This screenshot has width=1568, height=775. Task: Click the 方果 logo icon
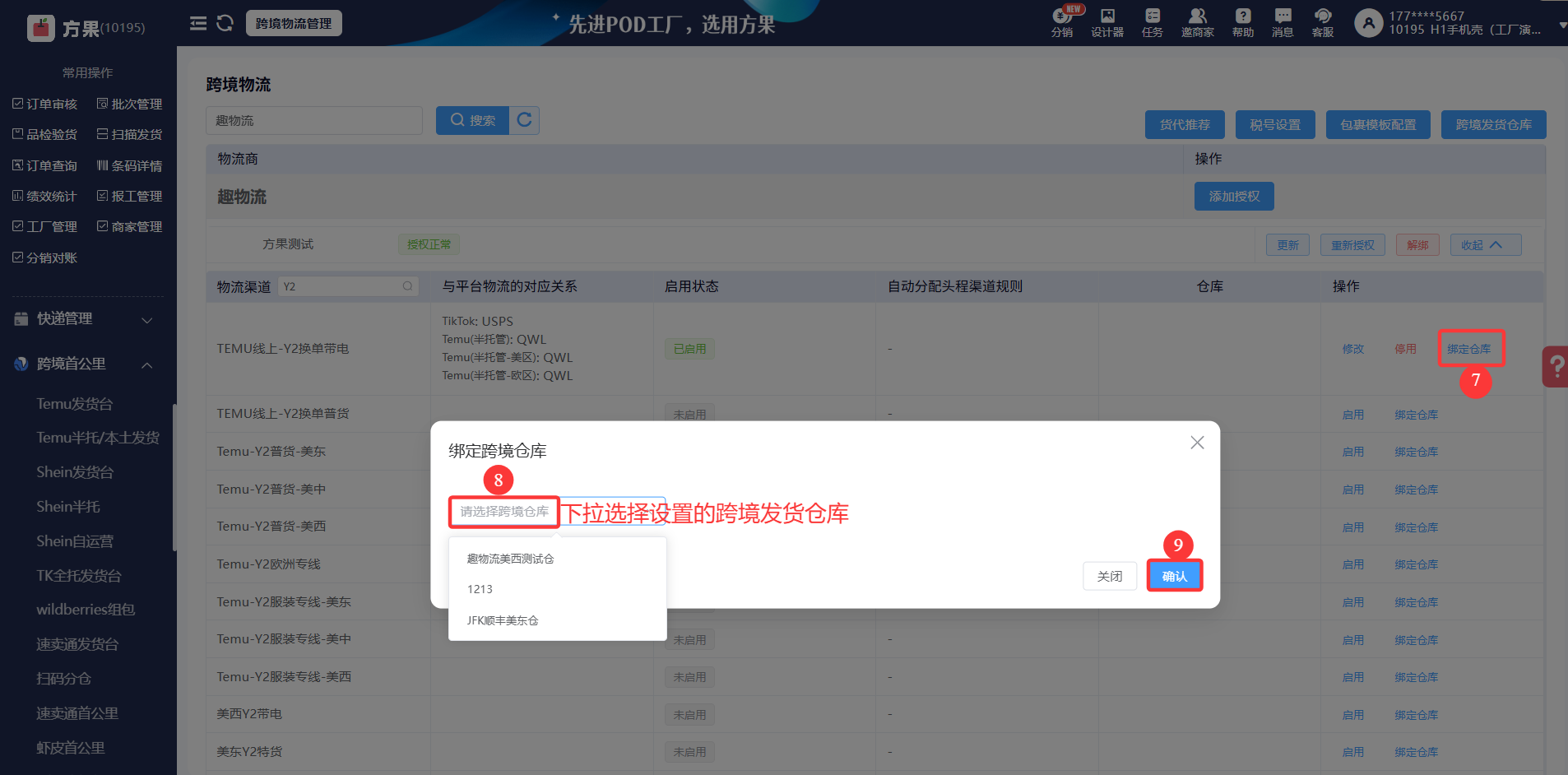pos(41,28)
